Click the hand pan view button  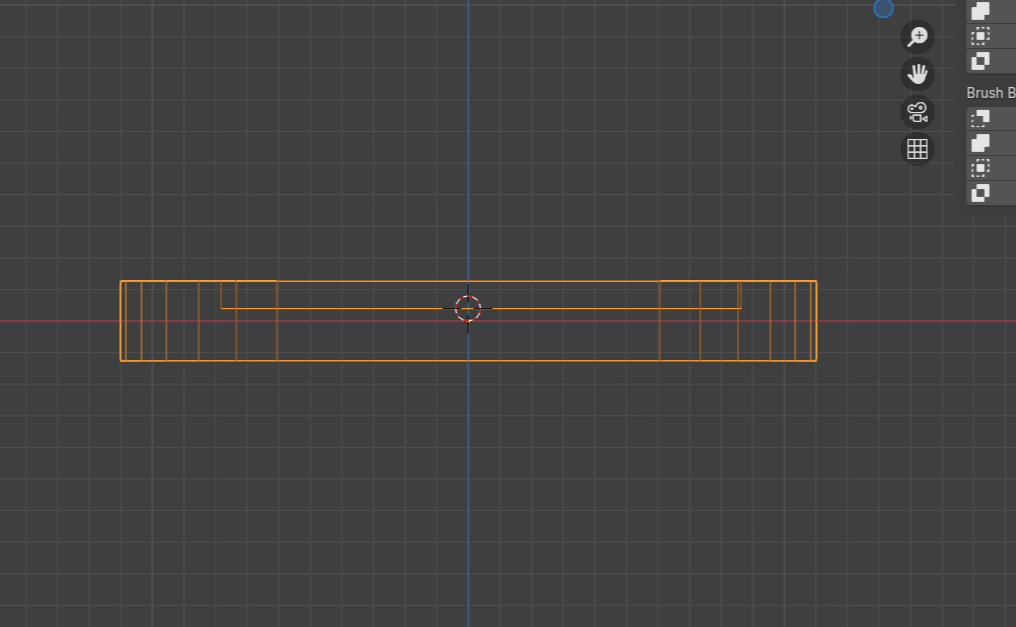click(x=918, y=74)
